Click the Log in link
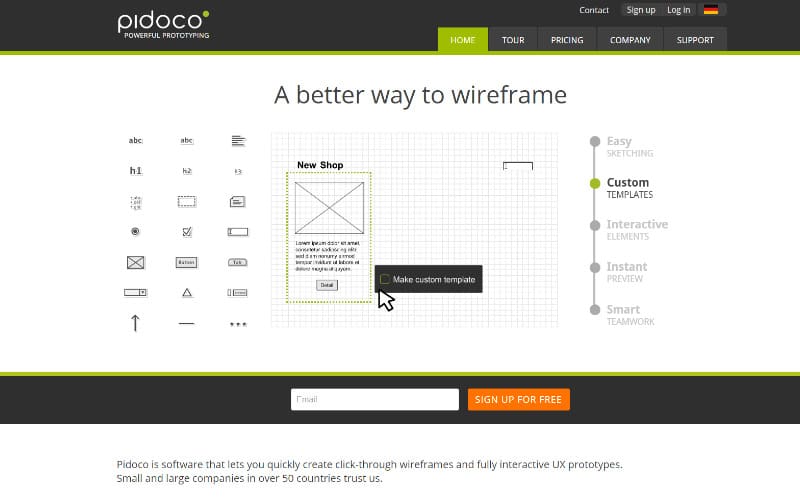Viewport: 800px width, 500px height. click(679, 10)
